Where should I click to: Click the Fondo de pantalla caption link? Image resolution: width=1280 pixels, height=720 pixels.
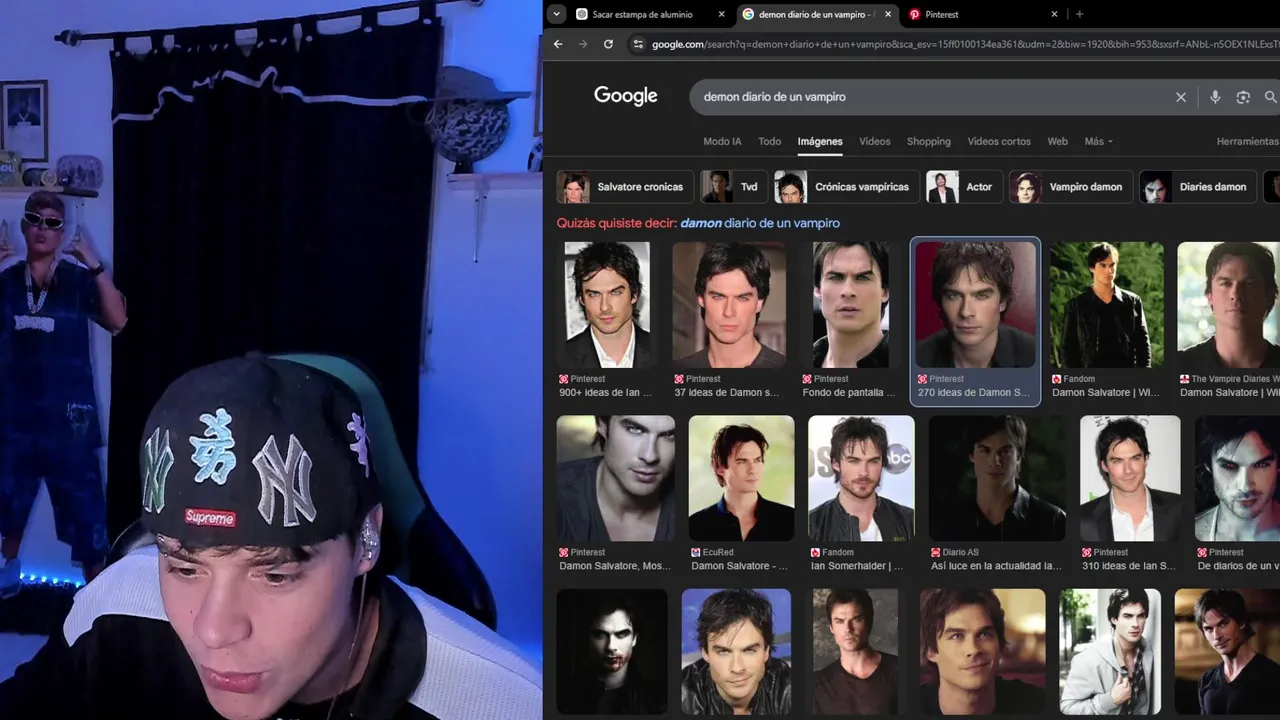pos(849,393)
